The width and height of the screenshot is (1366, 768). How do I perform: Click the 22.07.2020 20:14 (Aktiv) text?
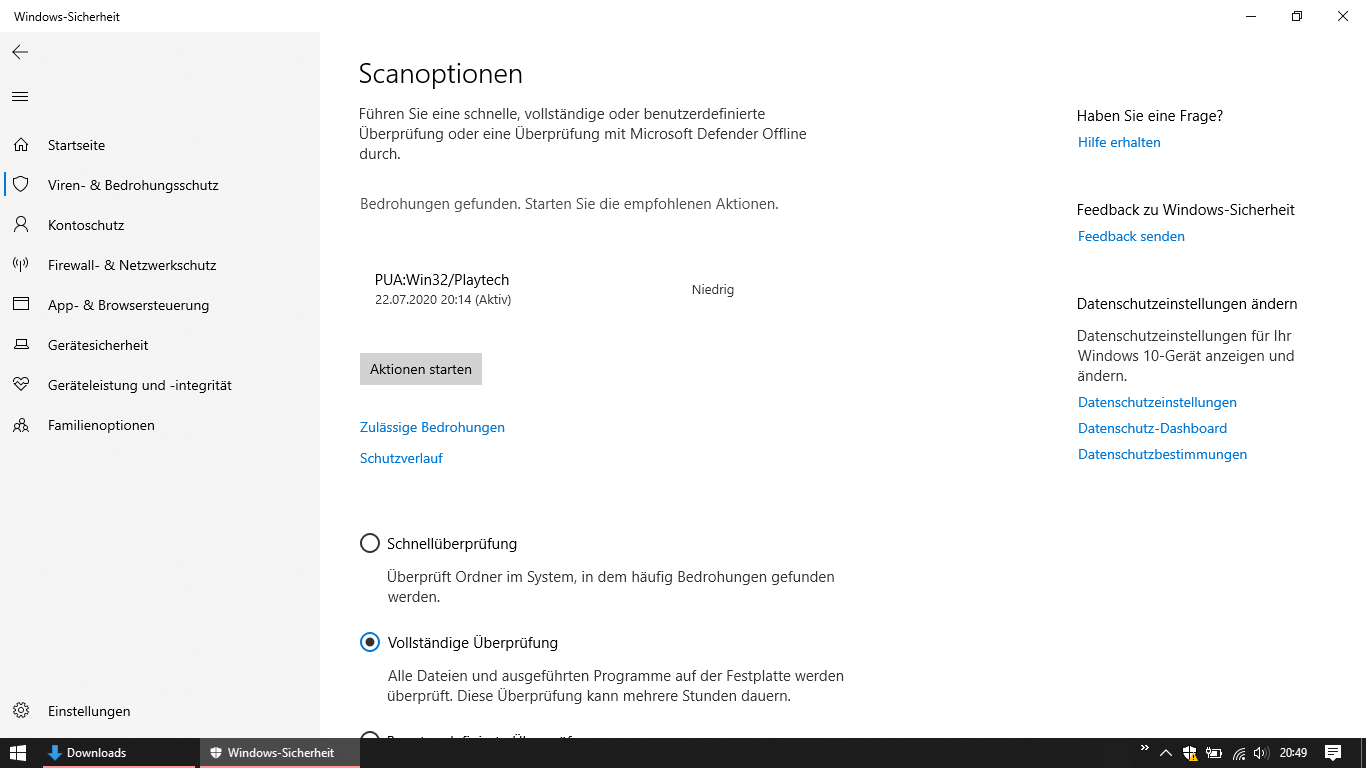tap(443, 300)
